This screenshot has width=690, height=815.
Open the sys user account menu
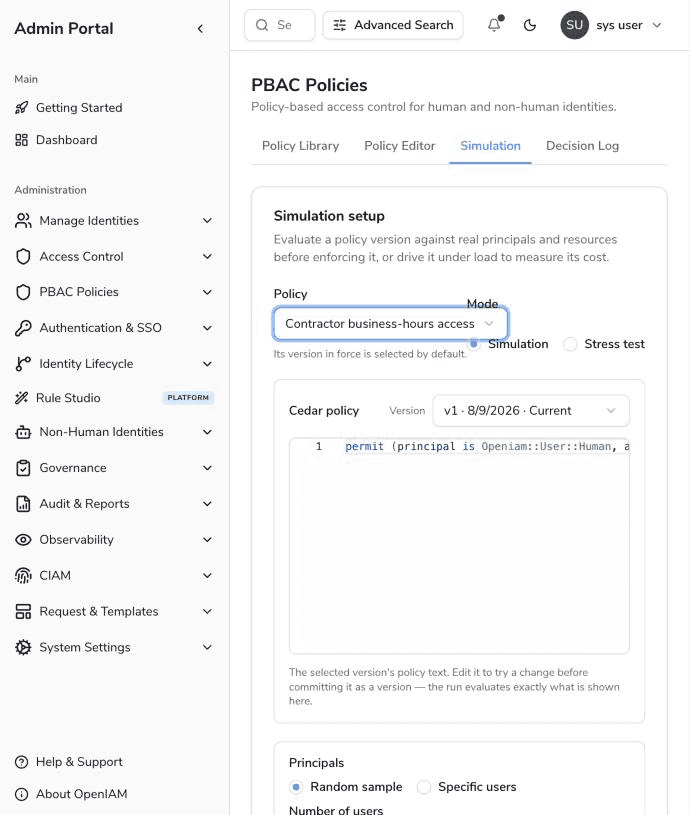611,25
